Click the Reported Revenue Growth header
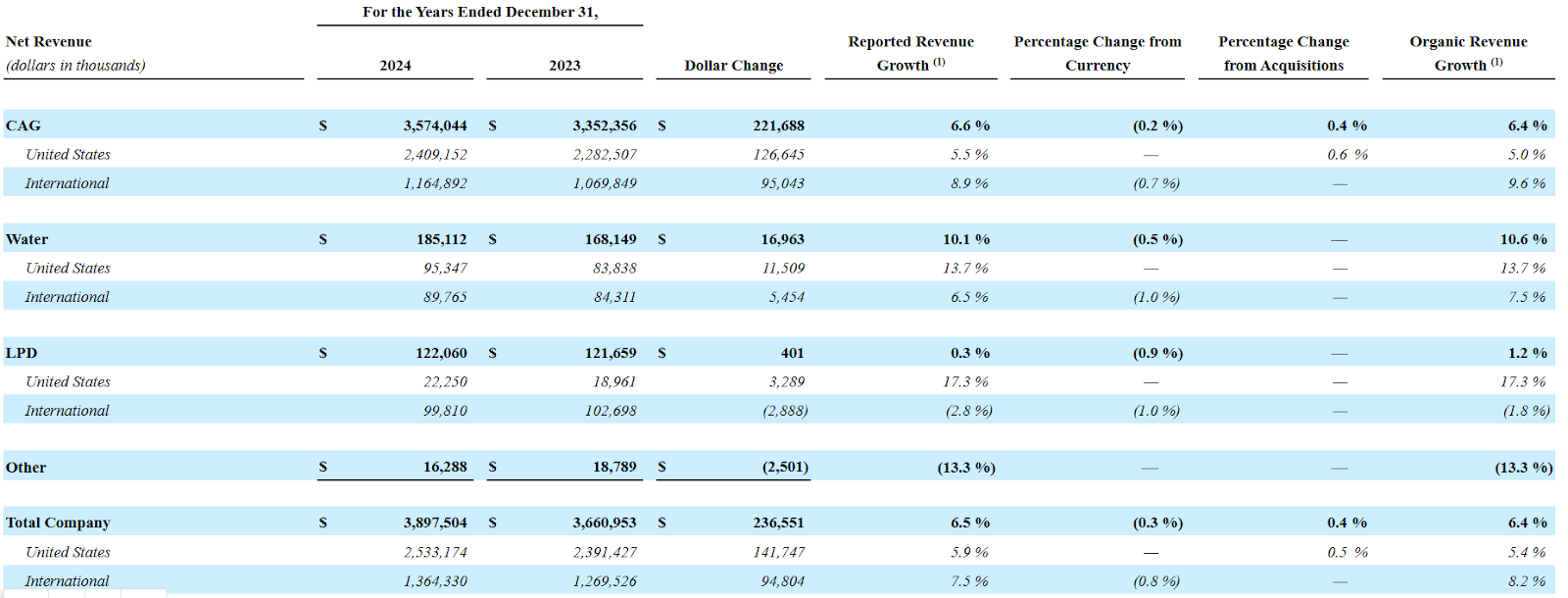This screenshot has width=1568, height=598. coord(910,54)
